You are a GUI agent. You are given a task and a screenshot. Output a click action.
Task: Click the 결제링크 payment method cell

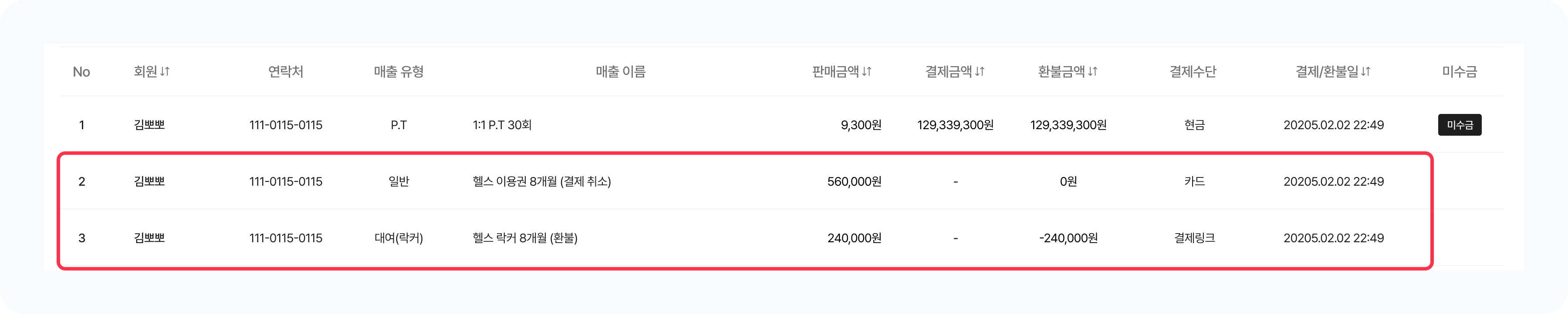(x=1194, y=238)
